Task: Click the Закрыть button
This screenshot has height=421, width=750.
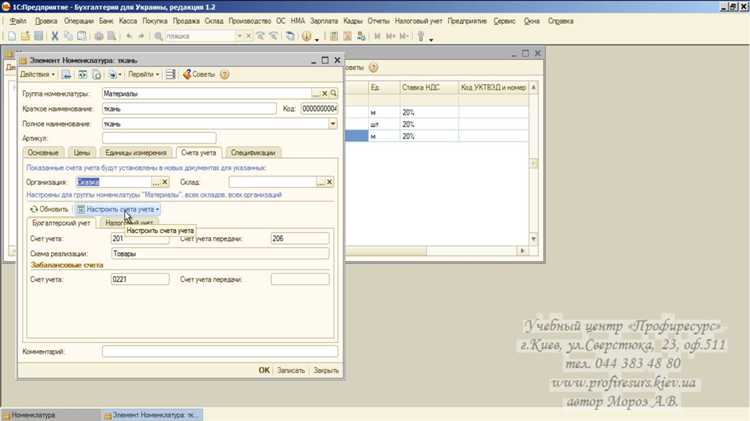Action: (x=326, y=370)
